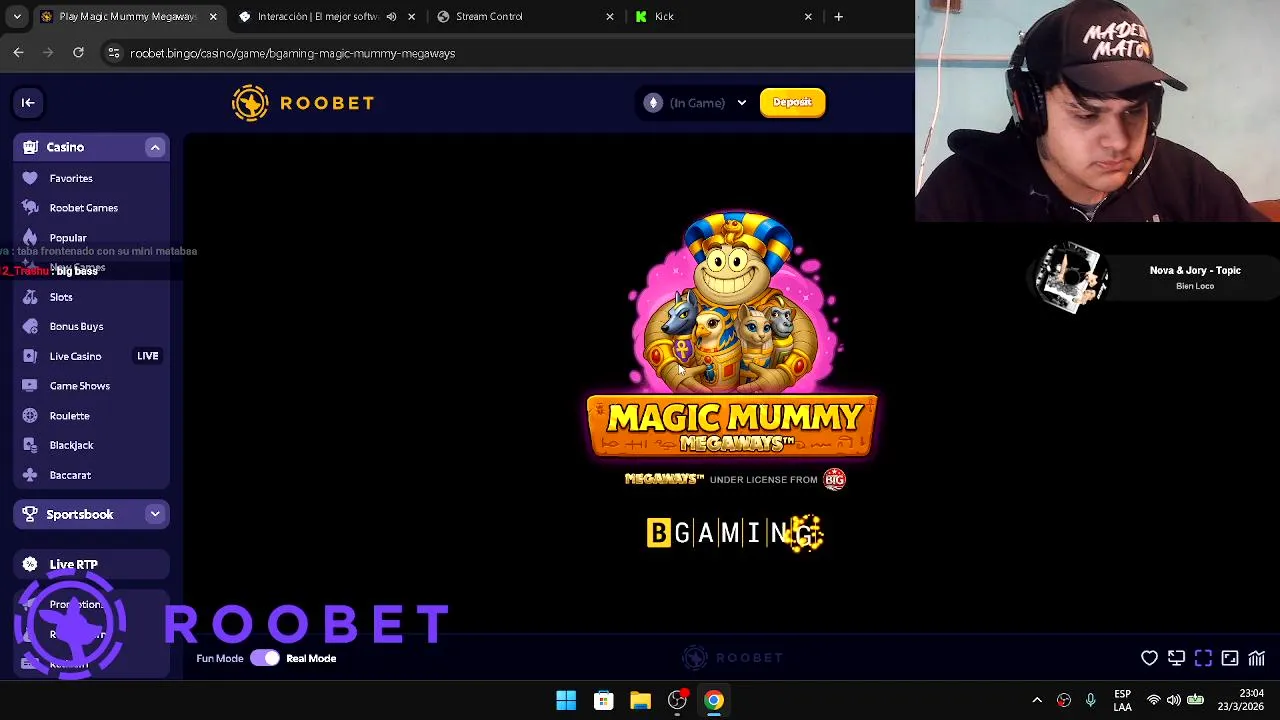Image resolution: width=1280 pixels, height=720 pixels.
Task: Click the Sportsbook trophy icon
Action: point(30,514)
